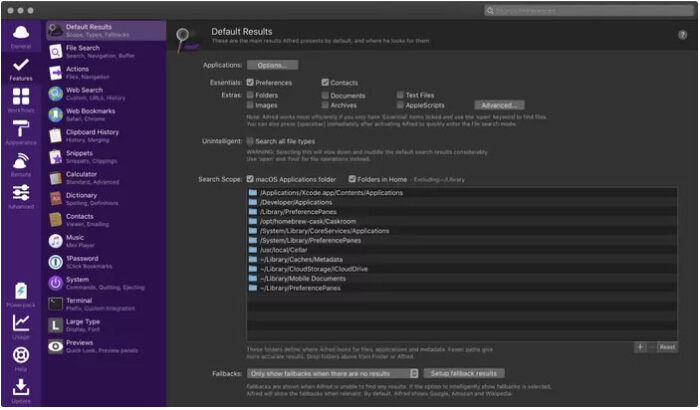Select the Music mini player icon
Image resolution: width=700 pixels, height=410 pixels.
coord(55,241)
